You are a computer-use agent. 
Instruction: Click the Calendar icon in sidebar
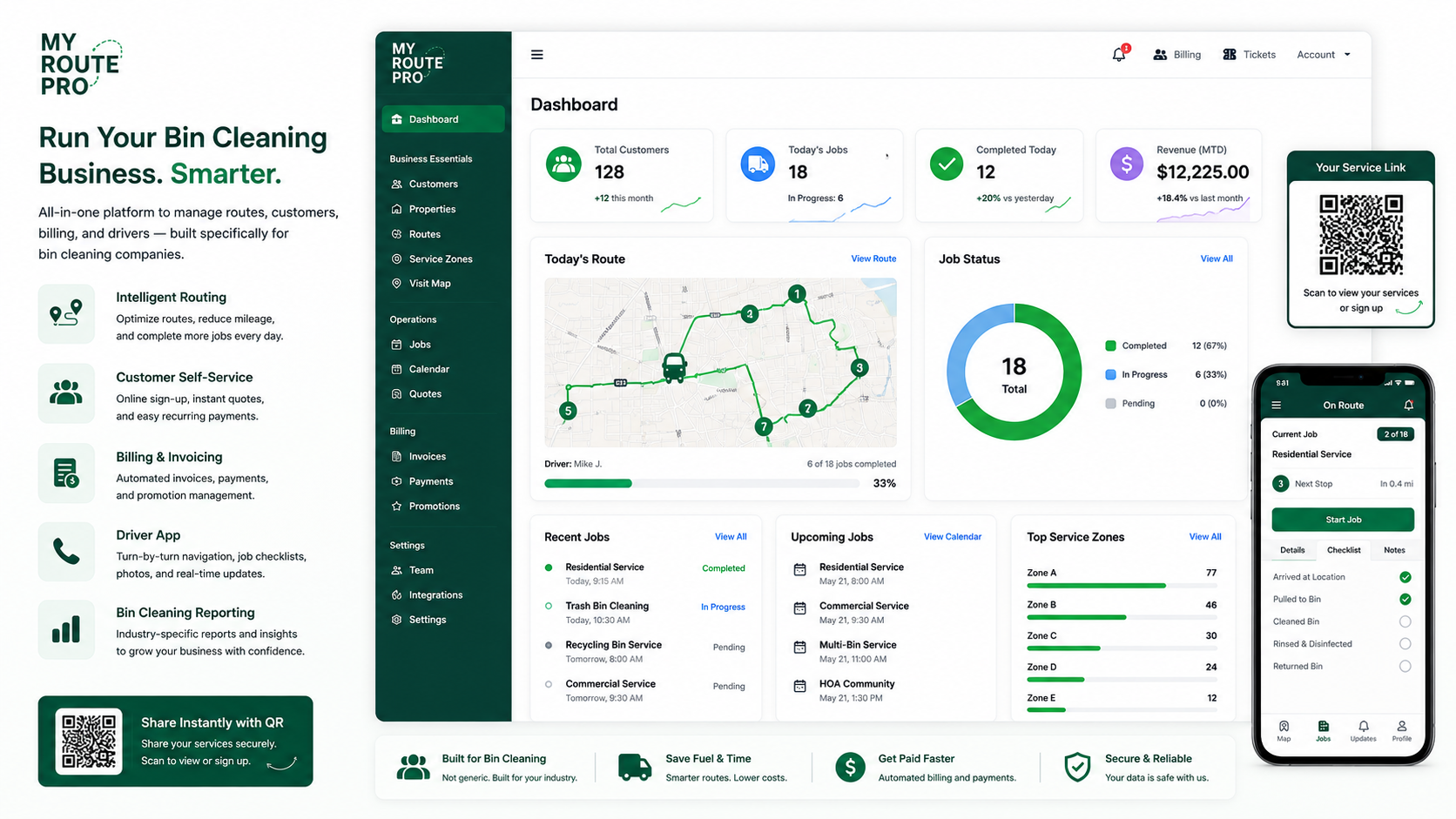397,369
